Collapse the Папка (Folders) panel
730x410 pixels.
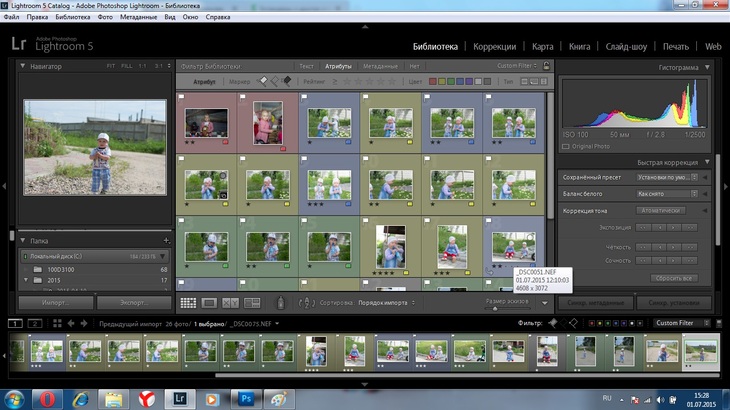[x=22, y=241]
